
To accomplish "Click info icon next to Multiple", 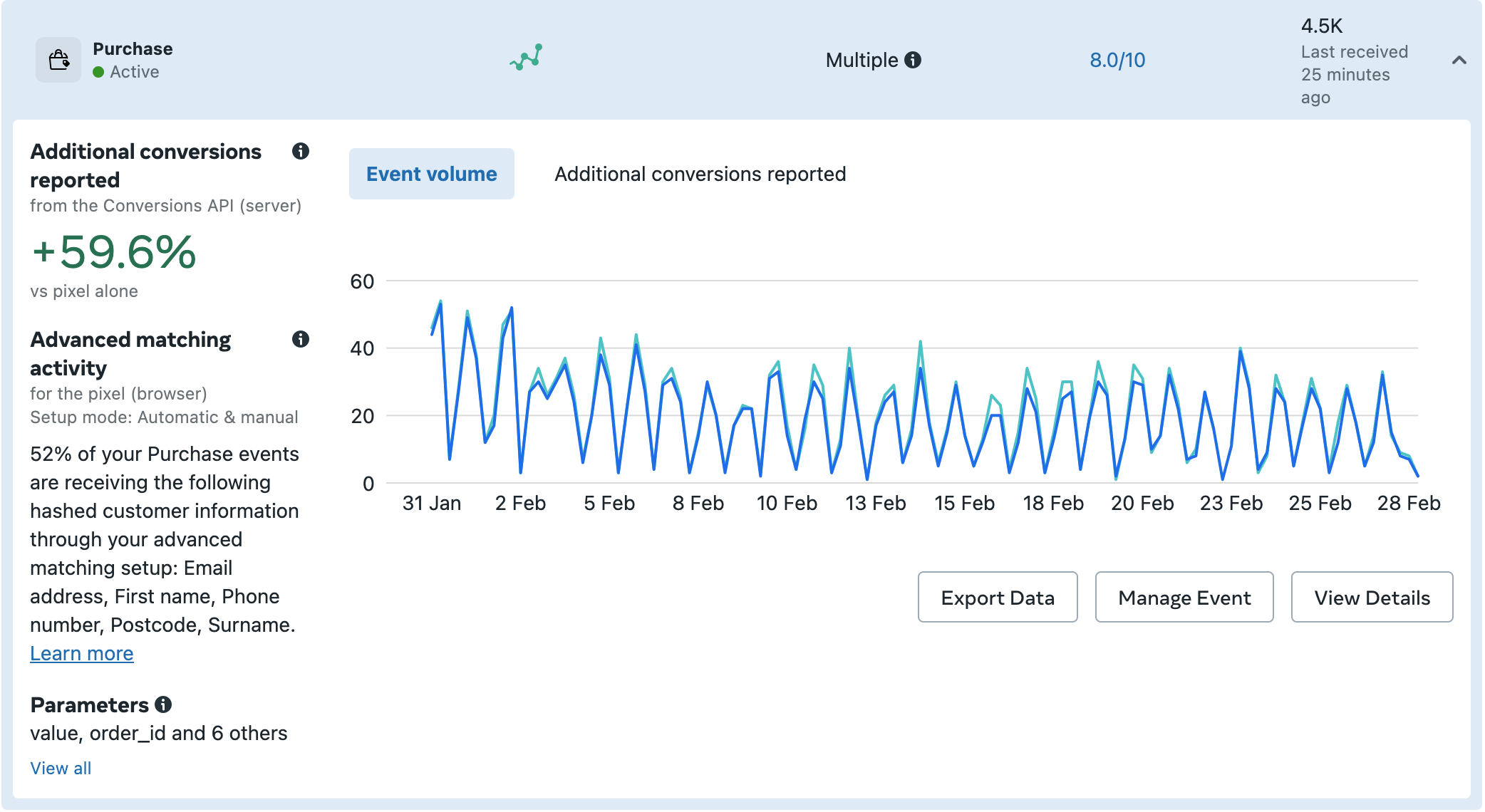I will pyautogui.click(x=913, y=60).
